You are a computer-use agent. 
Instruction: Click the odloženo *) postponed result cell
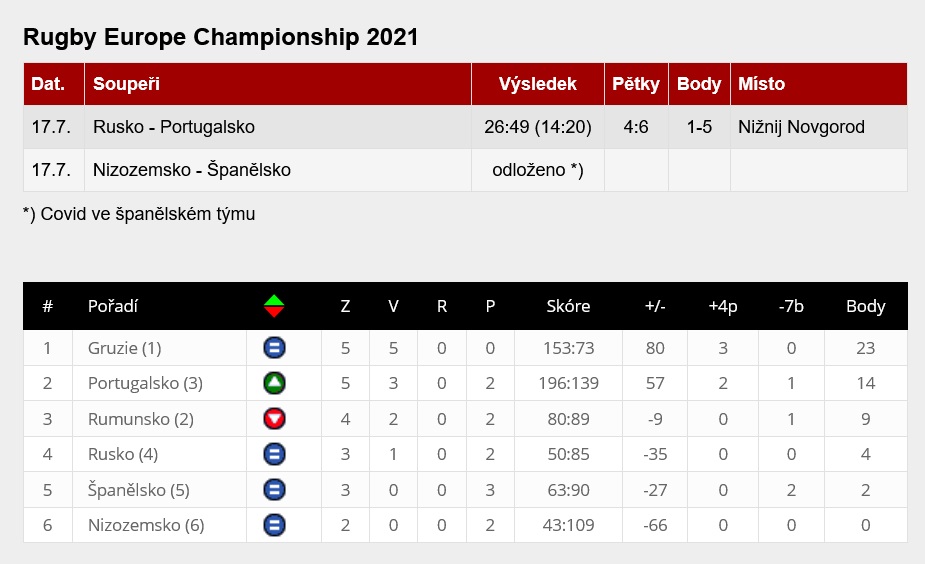click(538, 170)
